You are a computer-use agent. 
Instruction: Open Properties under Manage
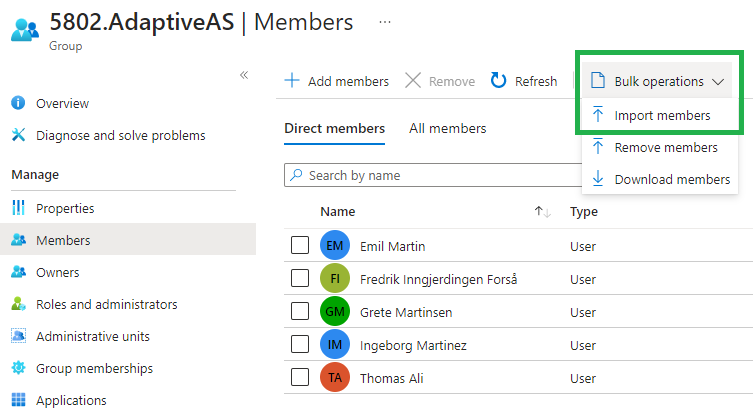pyautogui.click(x=65, y=208)
